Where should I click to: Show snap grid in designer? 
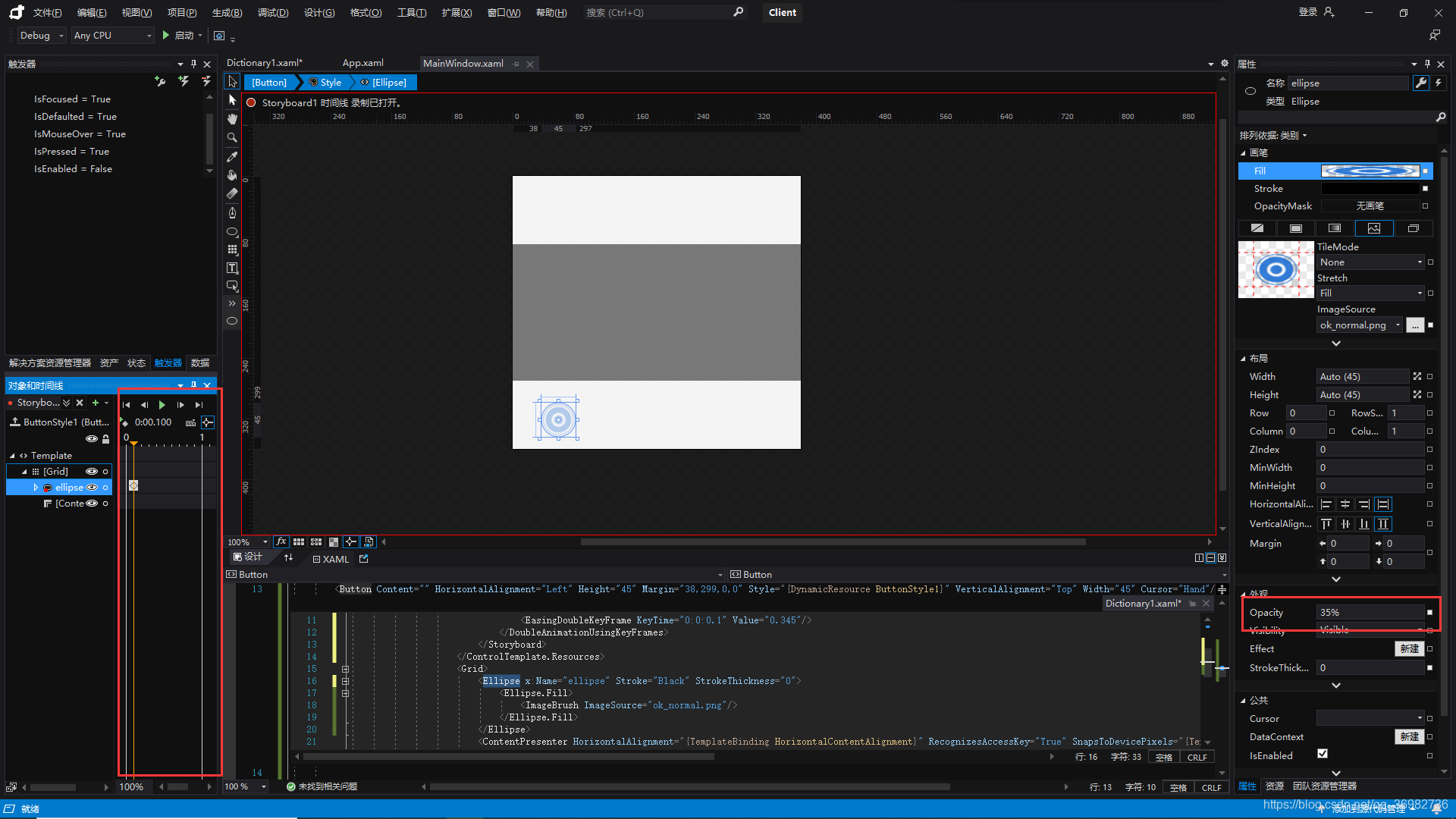click(x=299, y=541)
